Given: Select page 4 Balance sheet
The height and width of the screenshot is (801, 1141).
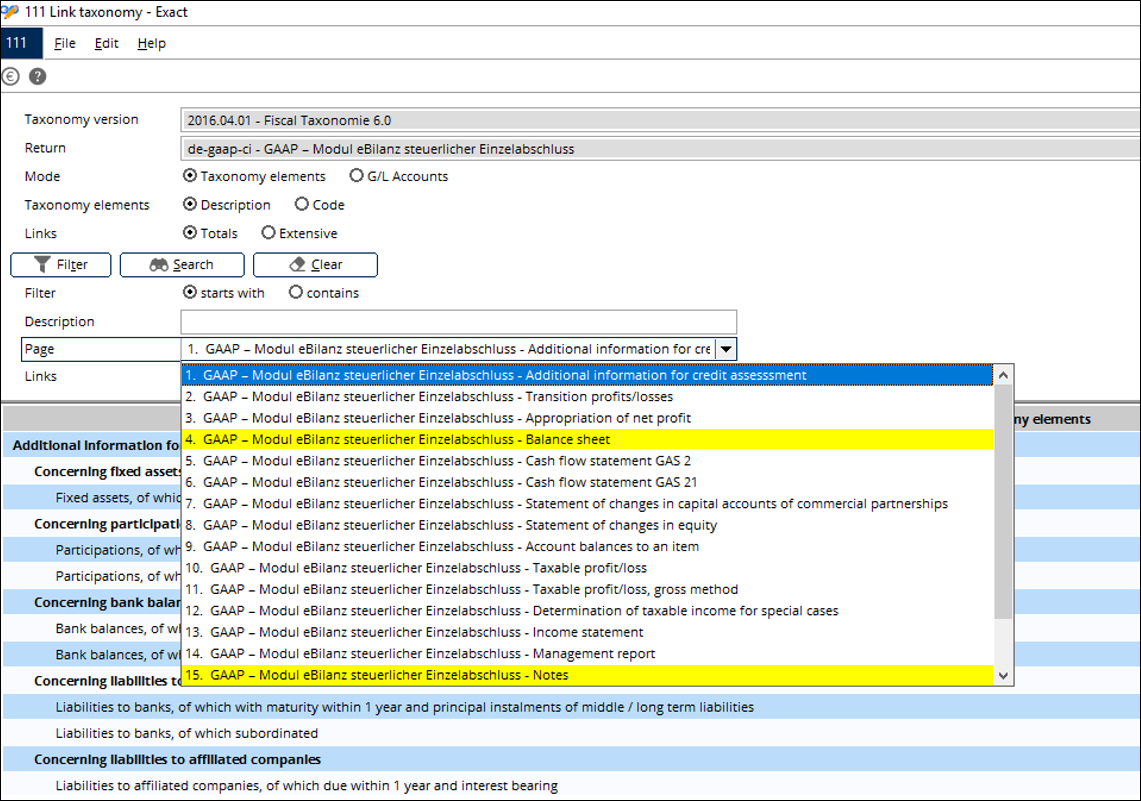Looking at the screenshot, I should (587, 439).
